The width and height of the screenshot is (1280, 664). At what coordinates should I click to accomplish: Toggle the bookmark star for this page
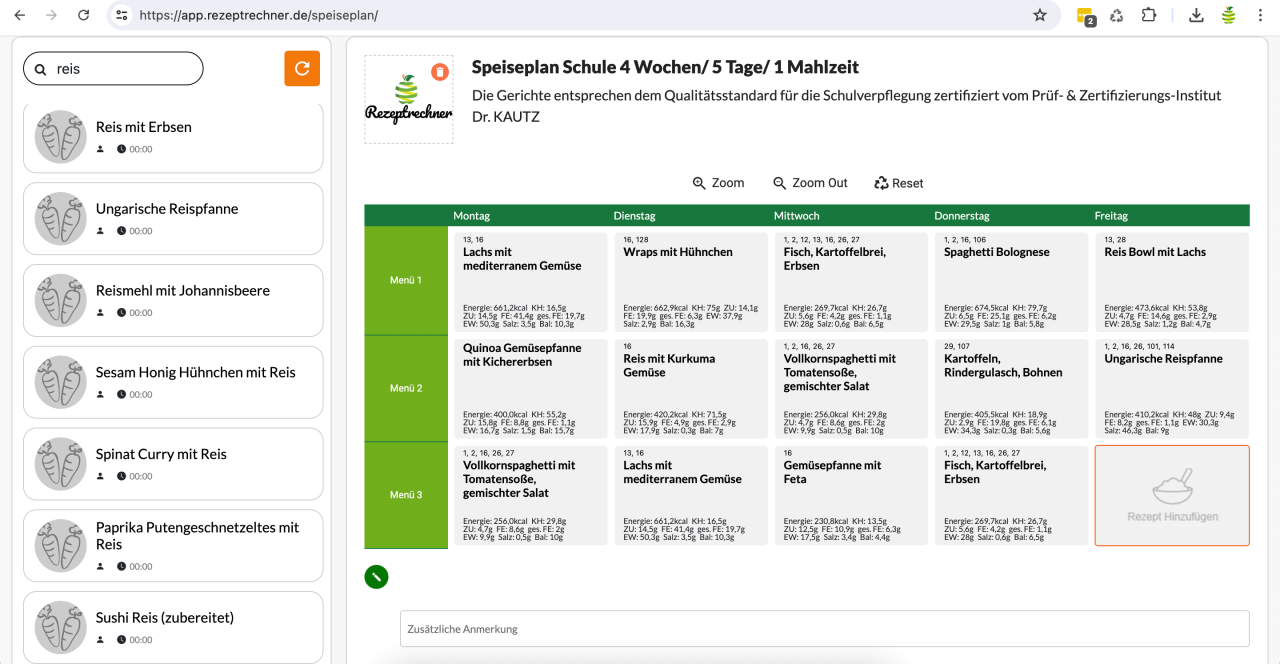[1040, 15]
